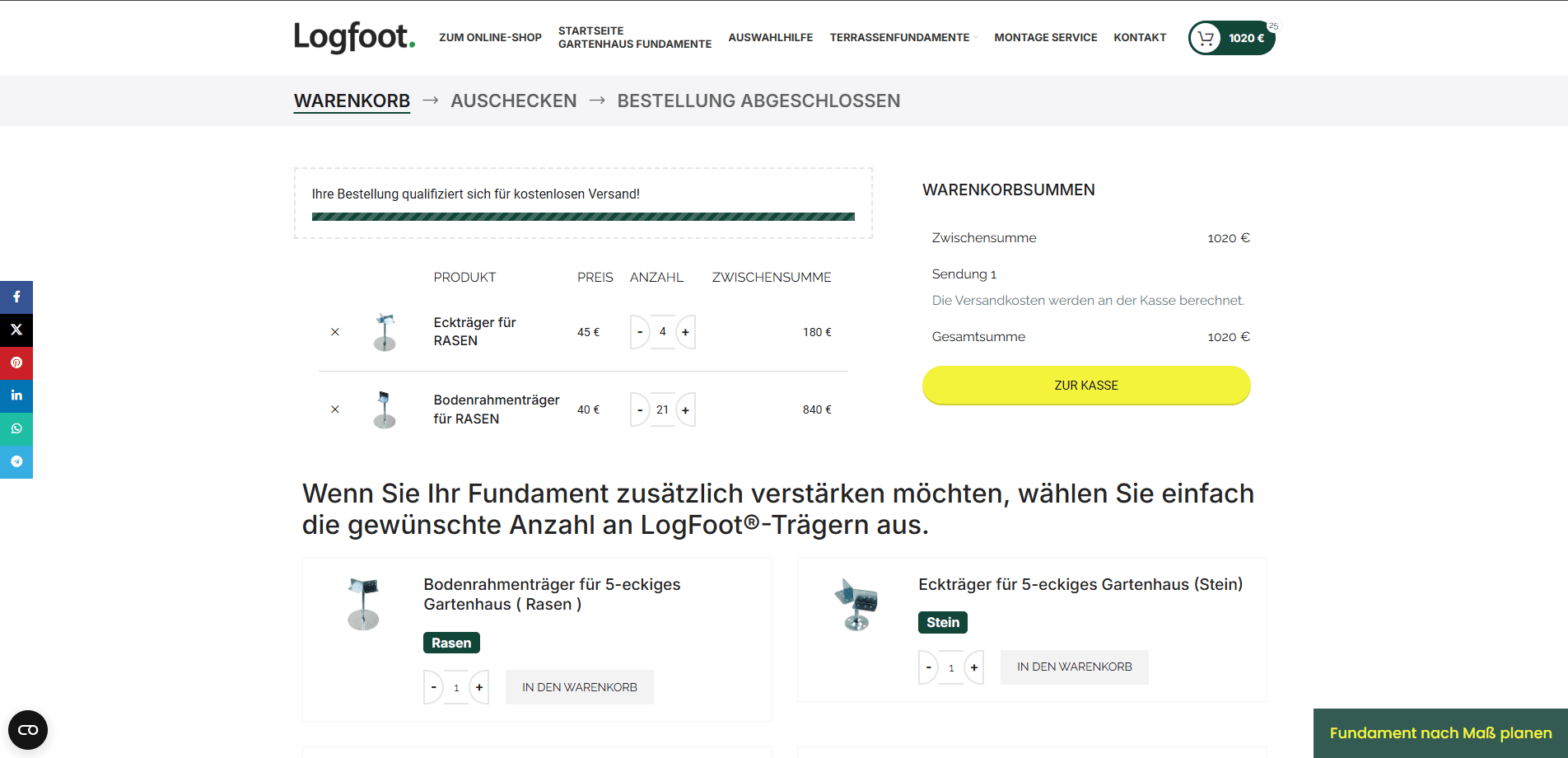Click the 840 € subtotal cell
The image size is (1568, 758).
817,409
